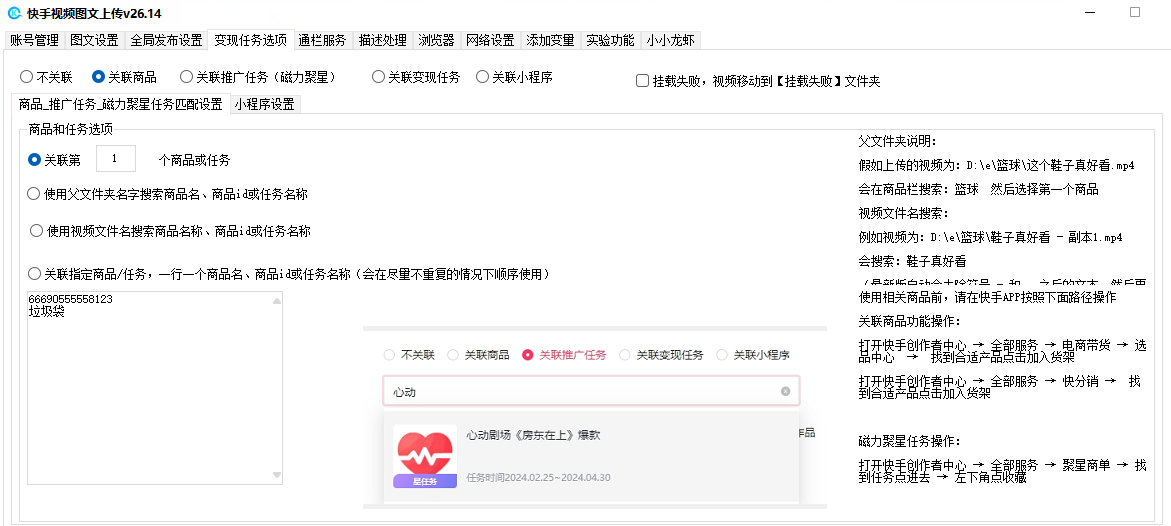1171x526 pixels.
Task: Click text area scroll-up arrow
Action: [x=277, y=300]
